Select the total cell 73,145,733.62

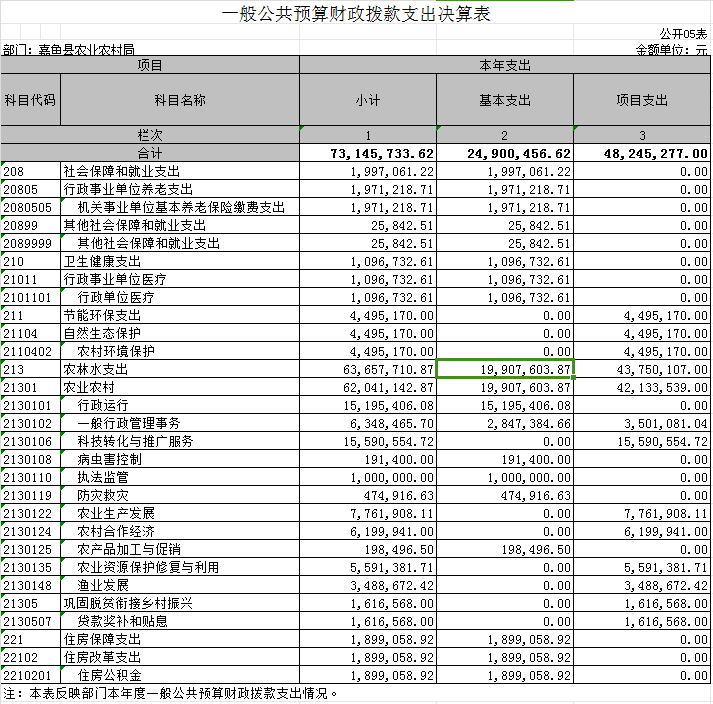pos(368,153)
